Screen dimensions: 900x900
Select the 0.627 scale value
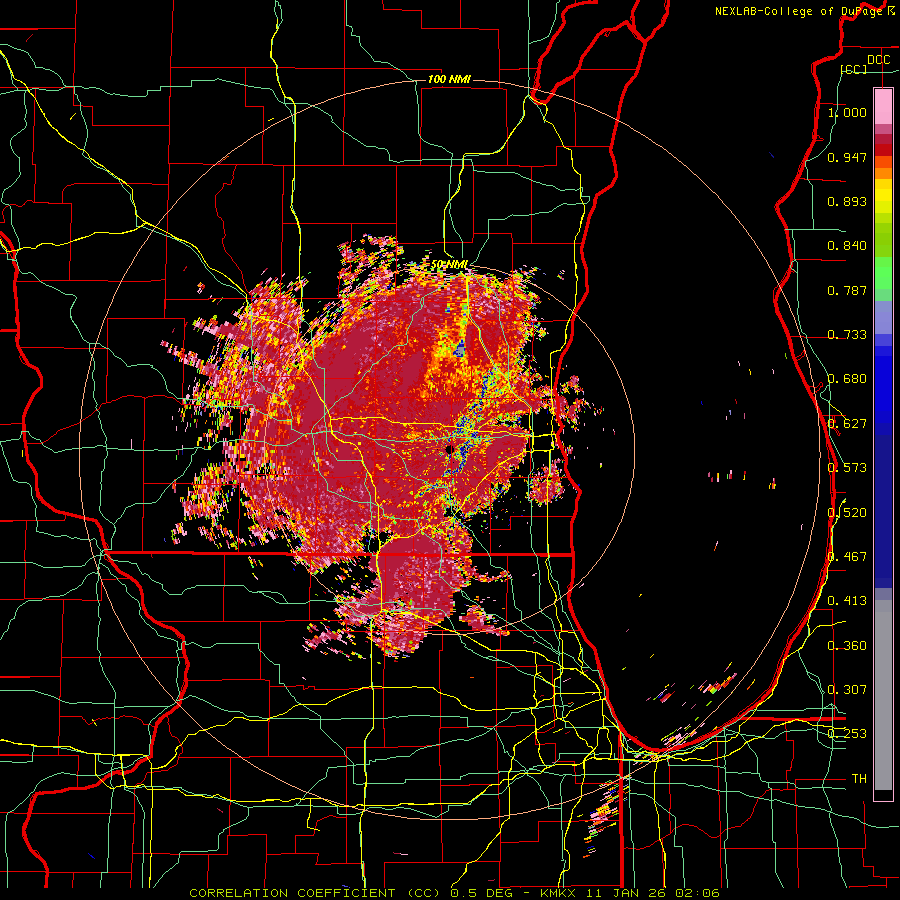[x=847, y=424]
